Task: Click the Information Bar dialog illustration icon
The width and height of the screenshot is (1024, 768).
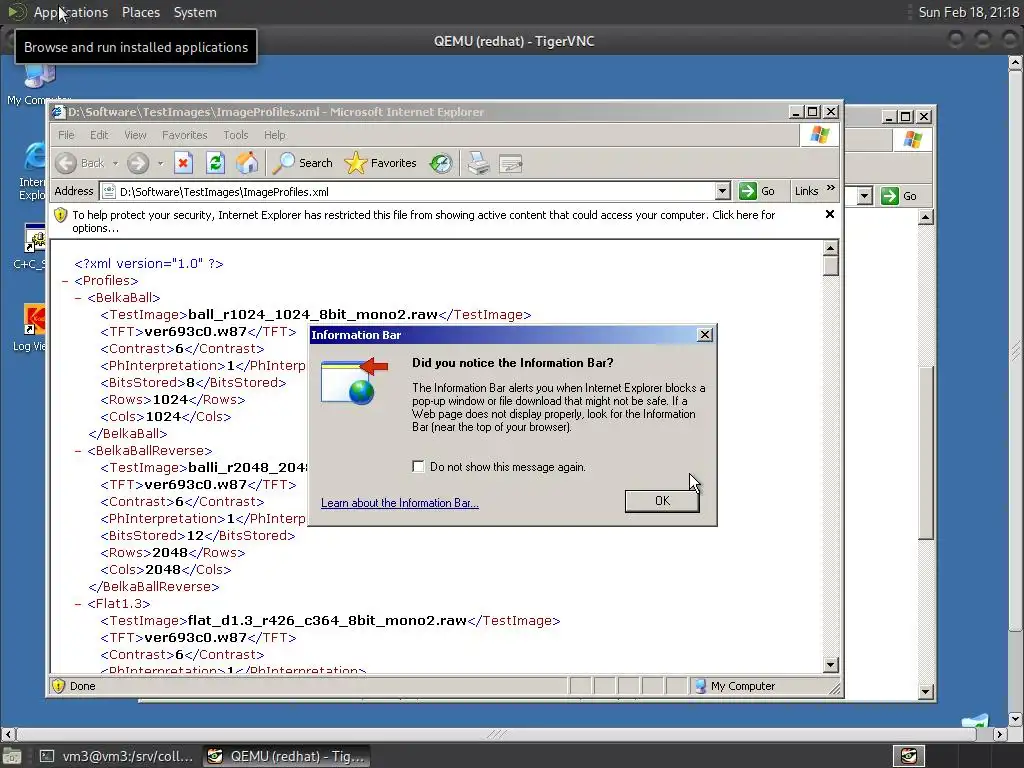Action: 354,381
